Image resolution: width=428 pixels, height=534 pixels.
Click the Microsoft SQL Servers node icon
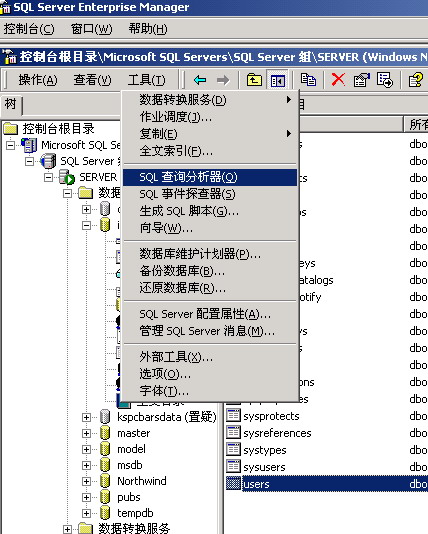29,145
